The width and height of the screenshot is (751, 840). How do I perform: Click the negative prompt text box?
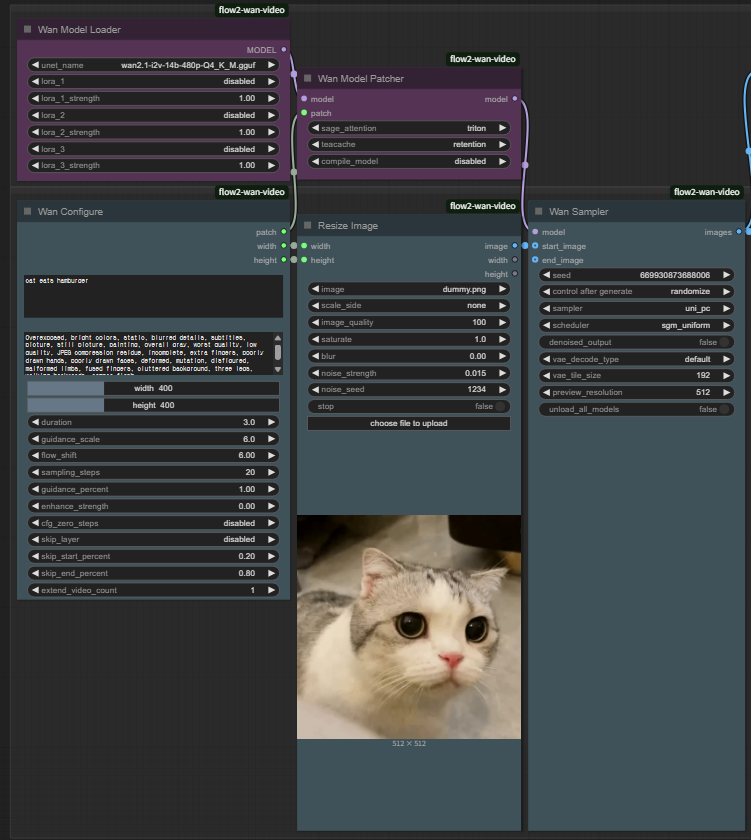pyautogui.click(x=149, y=354)
